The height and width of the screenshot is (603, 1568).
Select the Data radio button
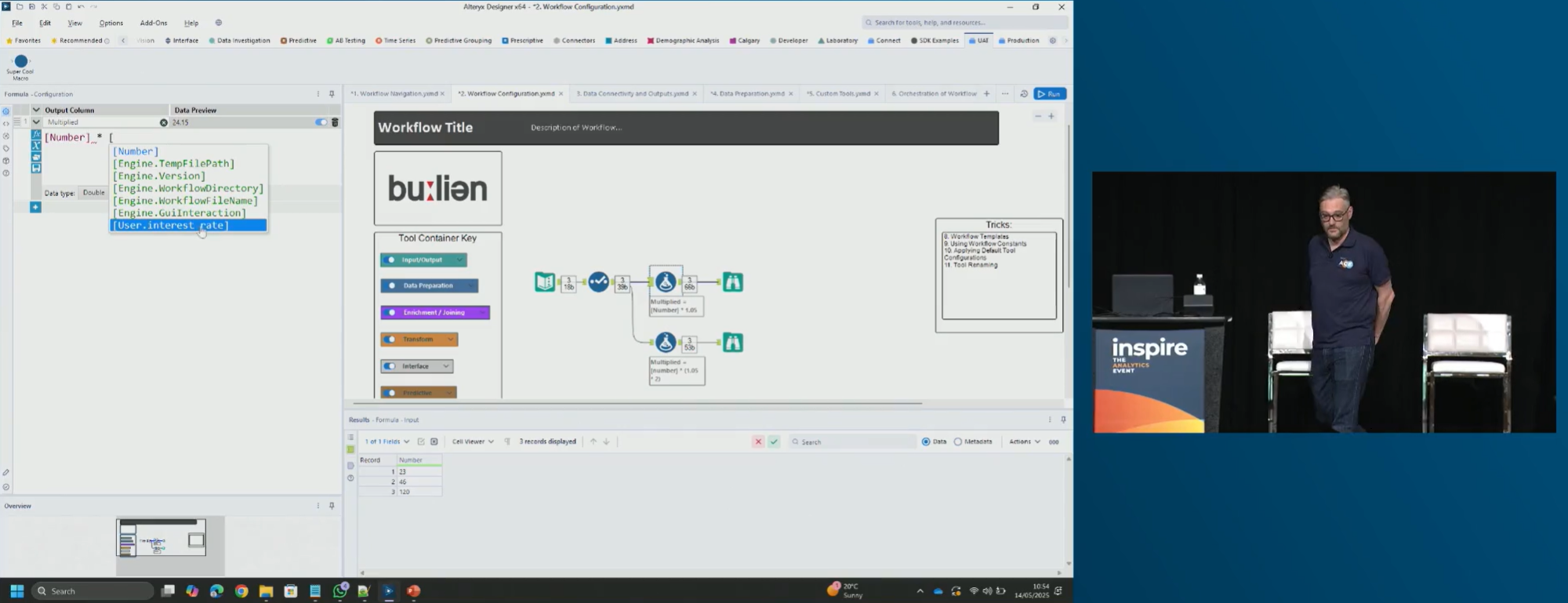click(x=926, y=441)
